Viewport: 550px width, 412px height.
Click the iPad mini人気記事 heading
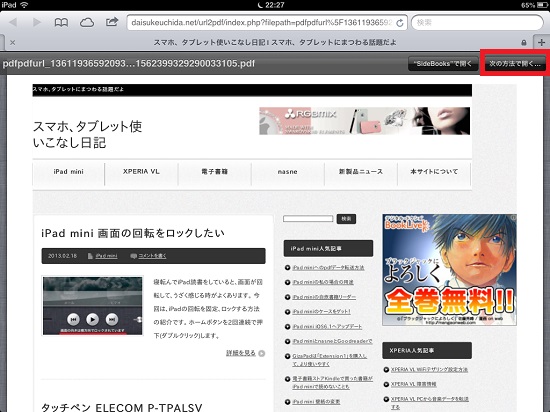click(x=328, y=249)
